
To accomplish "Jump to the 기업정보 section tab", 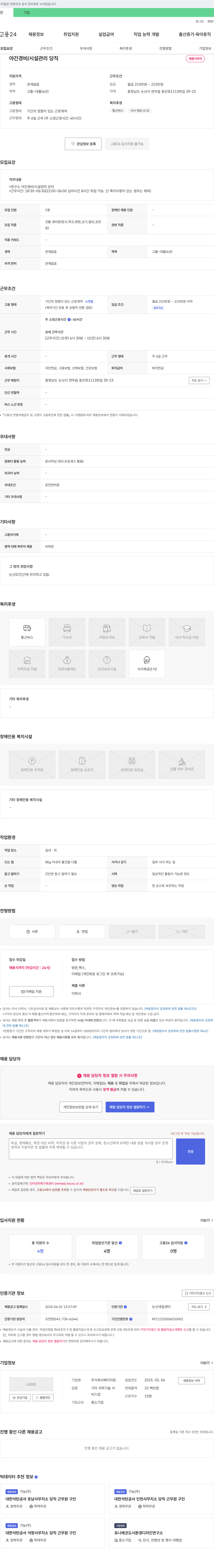I will [x=206, y=48].
